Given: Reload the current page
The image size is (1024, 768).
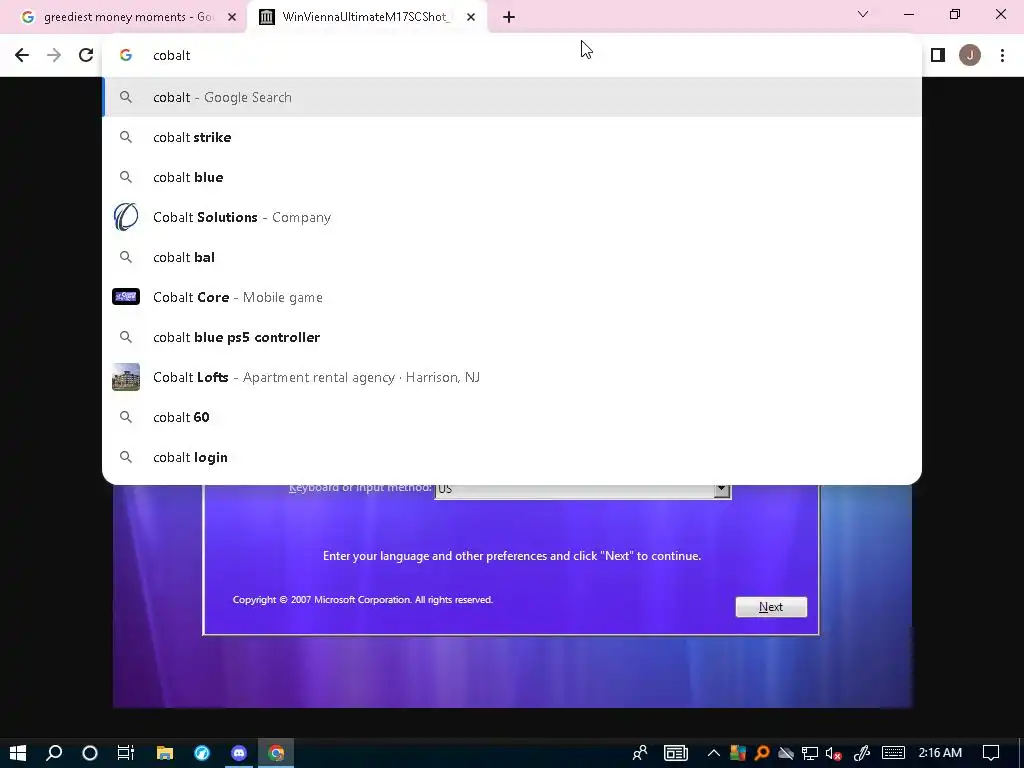Looking at the screenshot, I should click(86, 56).
